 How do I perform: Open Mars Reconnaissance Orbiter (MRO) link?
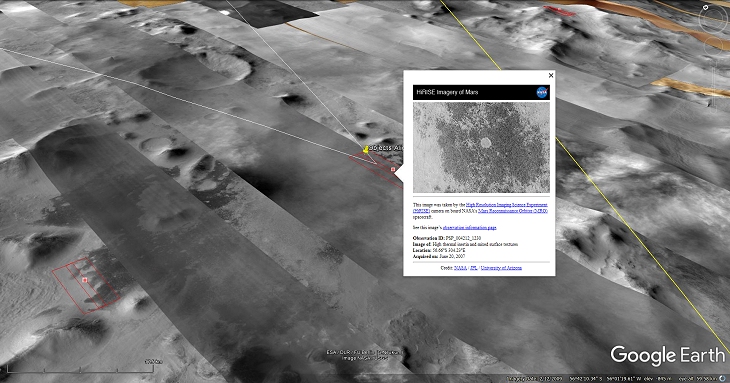[x=513, y=211]
